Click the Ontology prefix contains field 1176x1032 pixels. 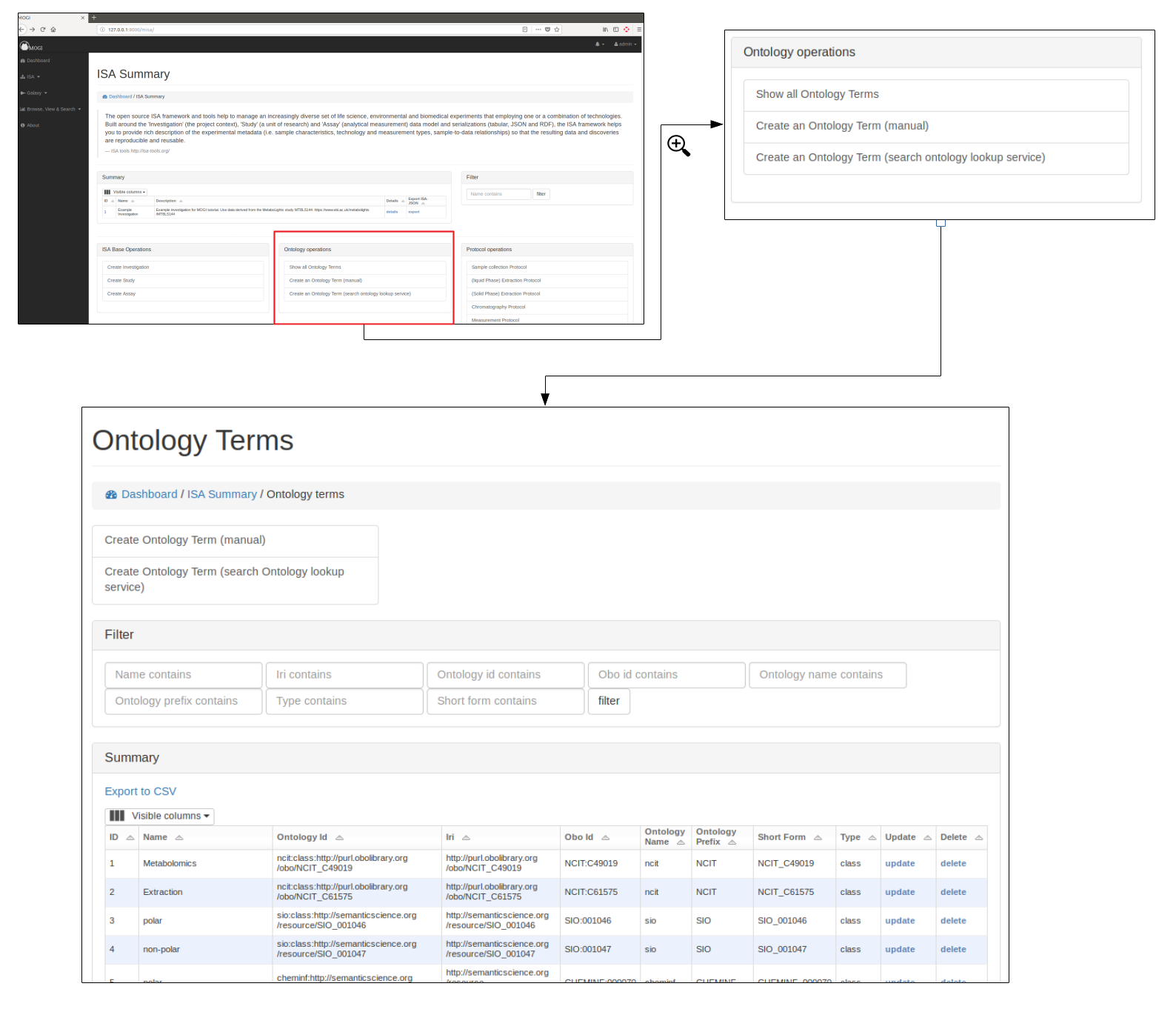click(x=184, y=702)
